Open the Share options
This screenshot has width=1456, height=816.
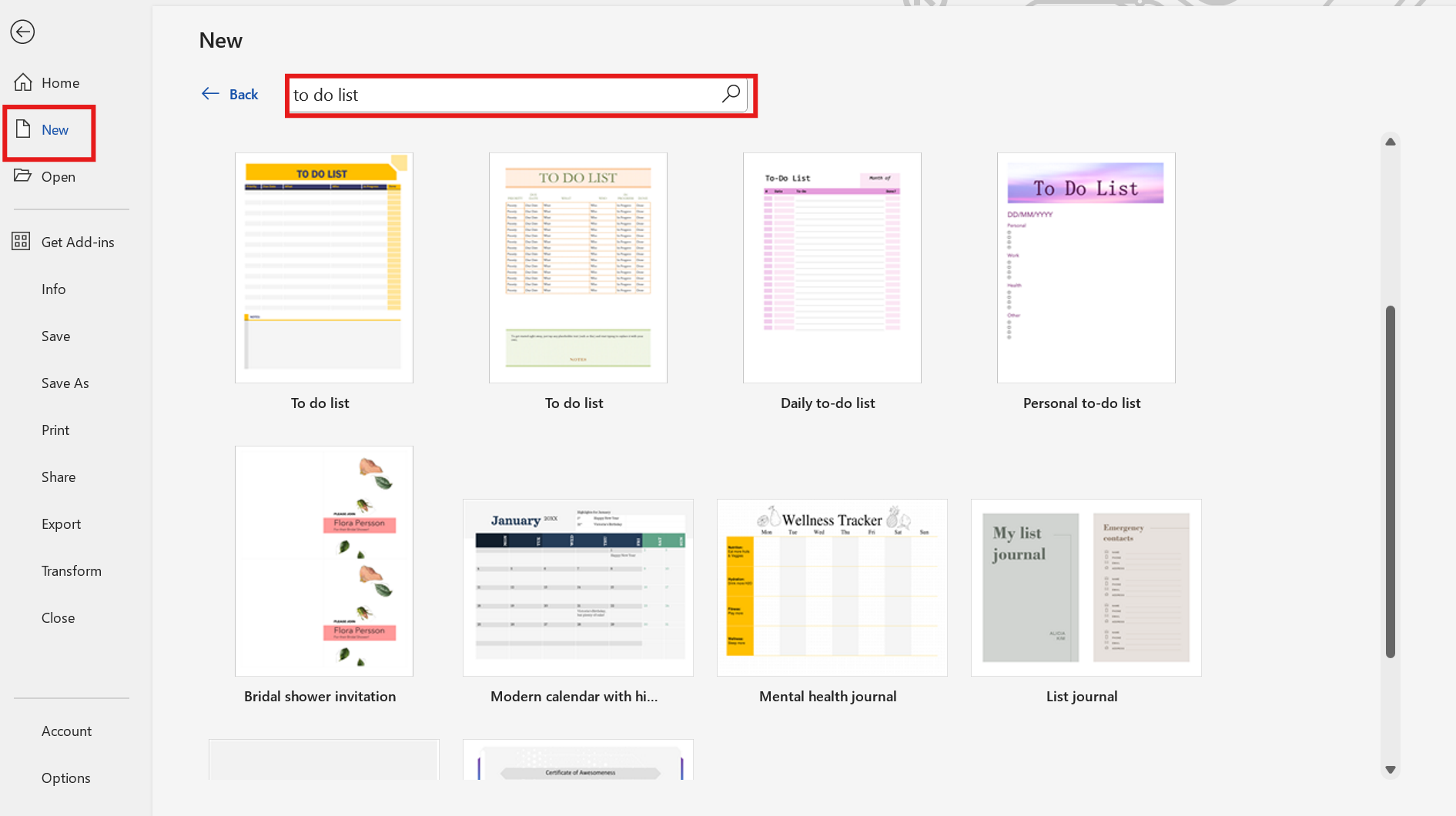click(59, 477)
